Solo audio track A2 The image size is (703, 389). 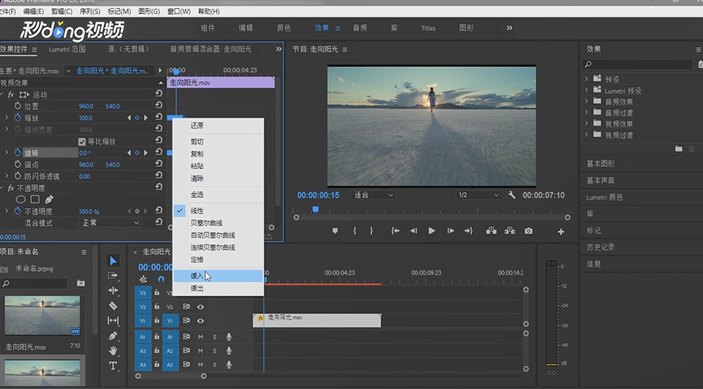214,351
